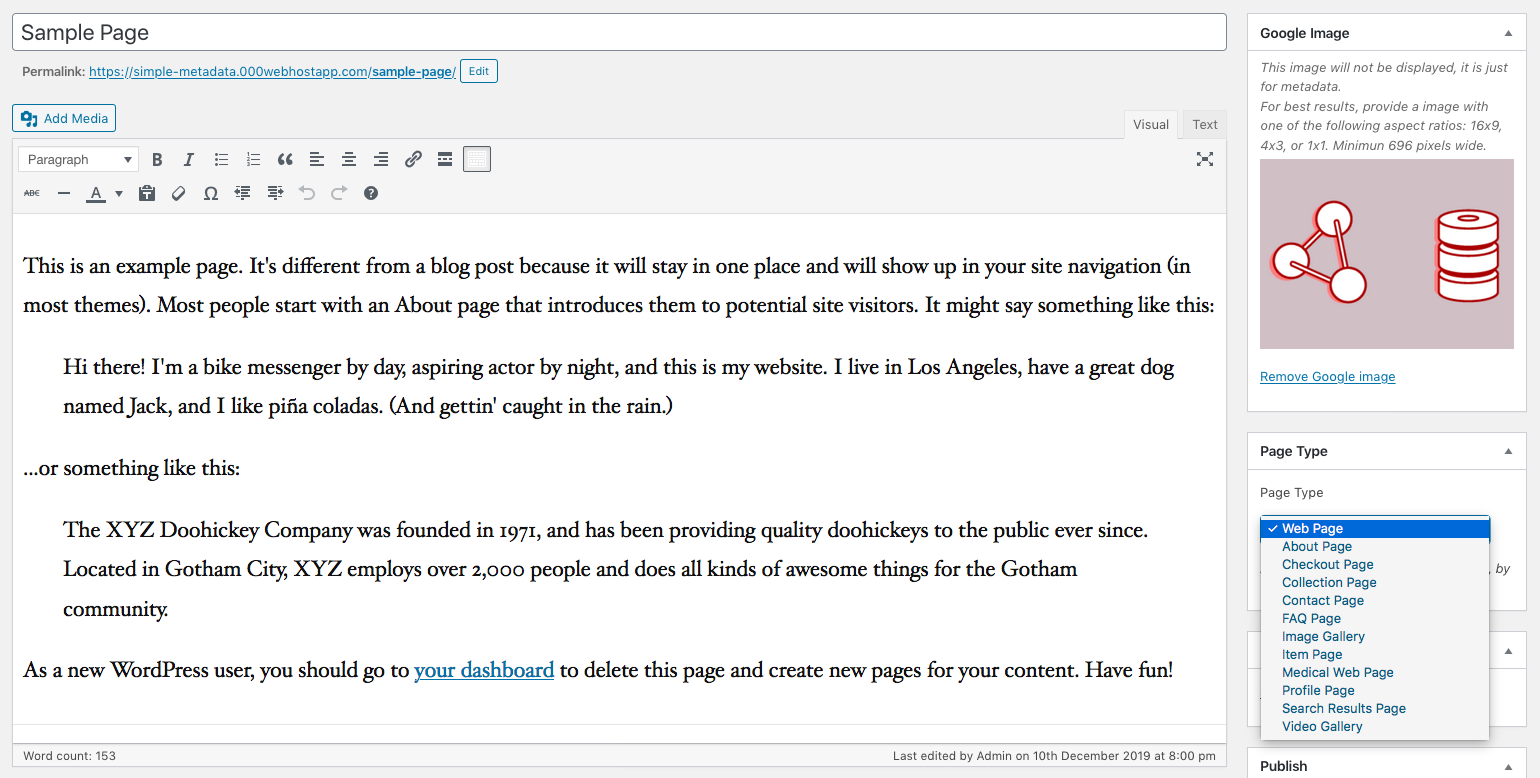Click the 'Hi there! I'm a bike messenger' paragraph
1540x778 pixels.
(618, 387)
